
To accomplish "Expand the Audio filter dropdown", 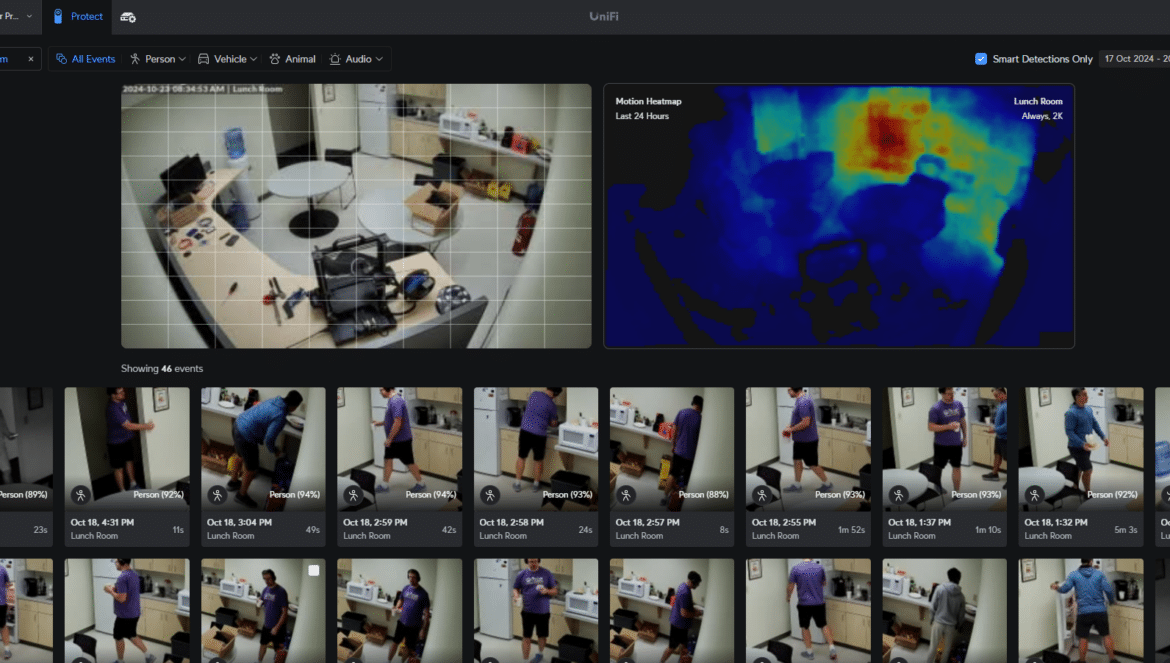I will [x=357, y=59].
